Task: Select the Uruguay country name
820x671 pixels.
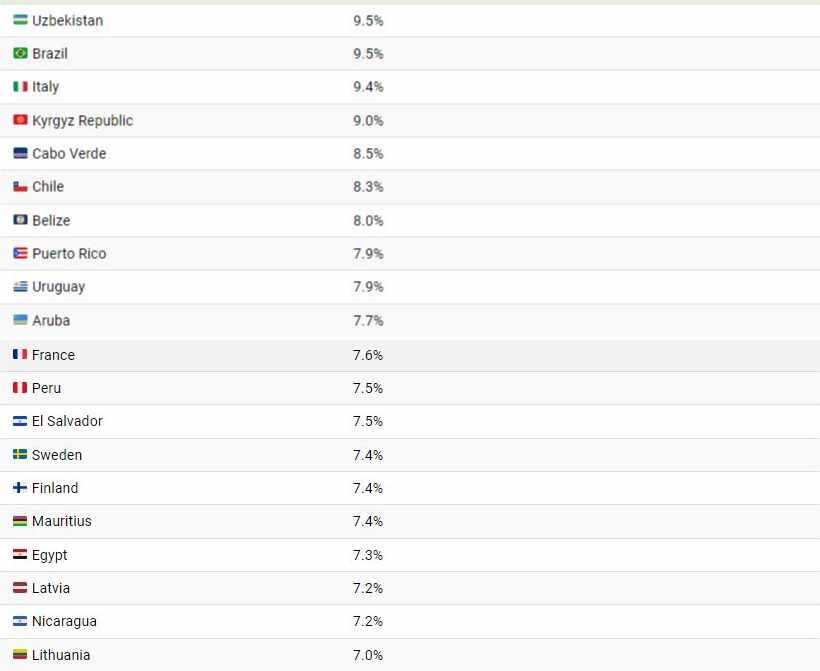Action: (x=58, y=287)
